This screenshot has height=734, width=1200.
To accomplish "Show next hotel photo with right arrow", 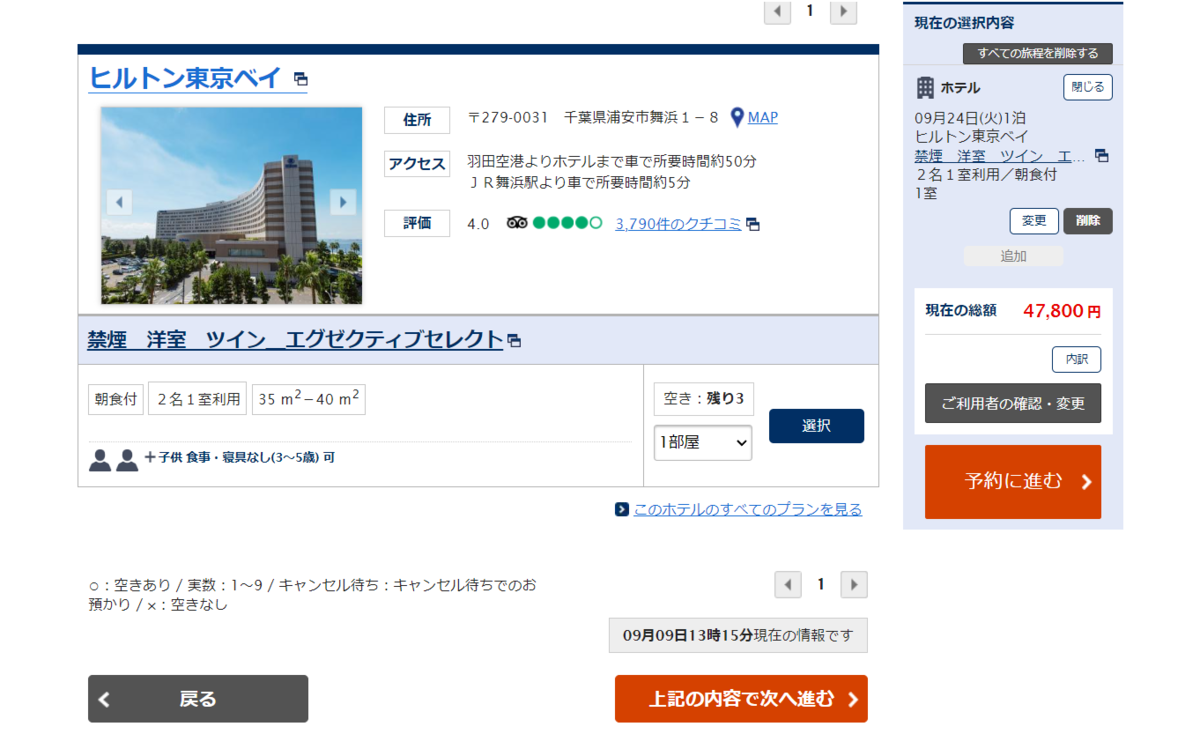I will 343,202.
